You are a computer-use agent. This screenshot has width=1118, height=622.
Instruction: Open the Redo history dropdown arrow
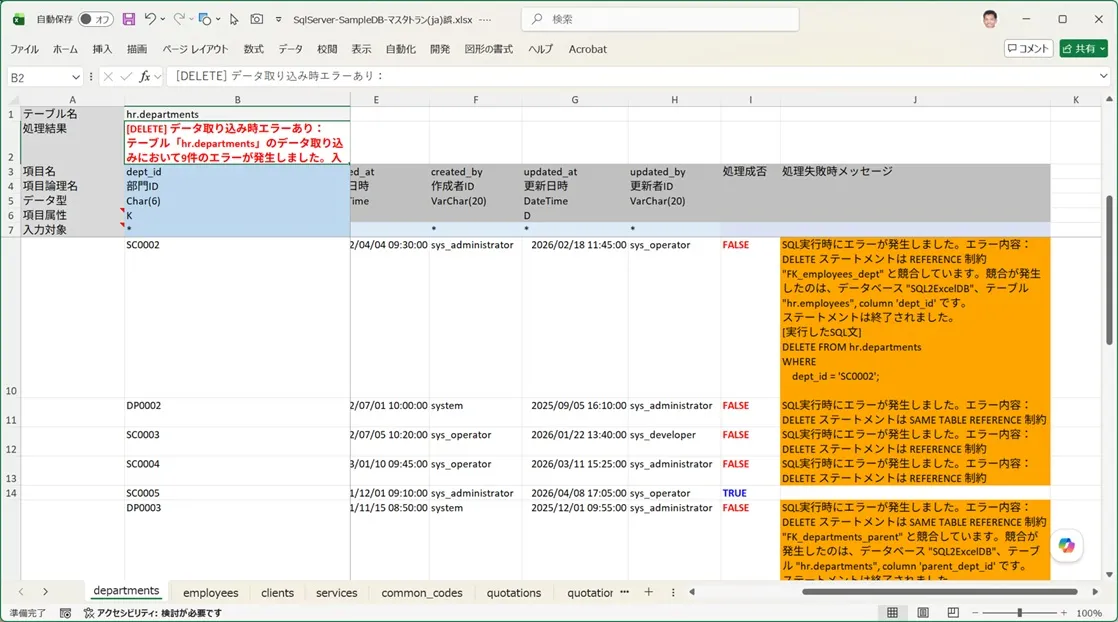[191, 19]
